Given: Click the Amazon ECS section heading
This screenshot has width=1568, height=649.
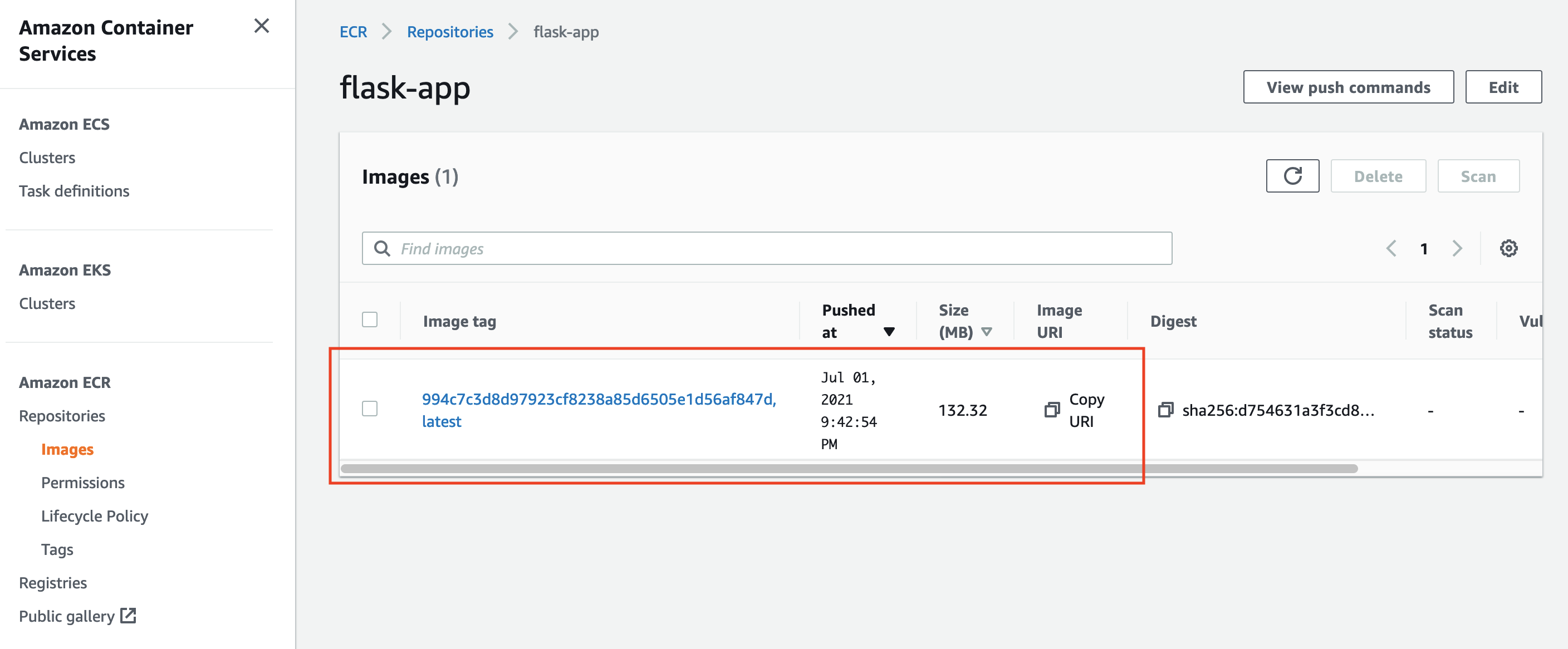Looking at the screenshot, I should click(64, 124).
